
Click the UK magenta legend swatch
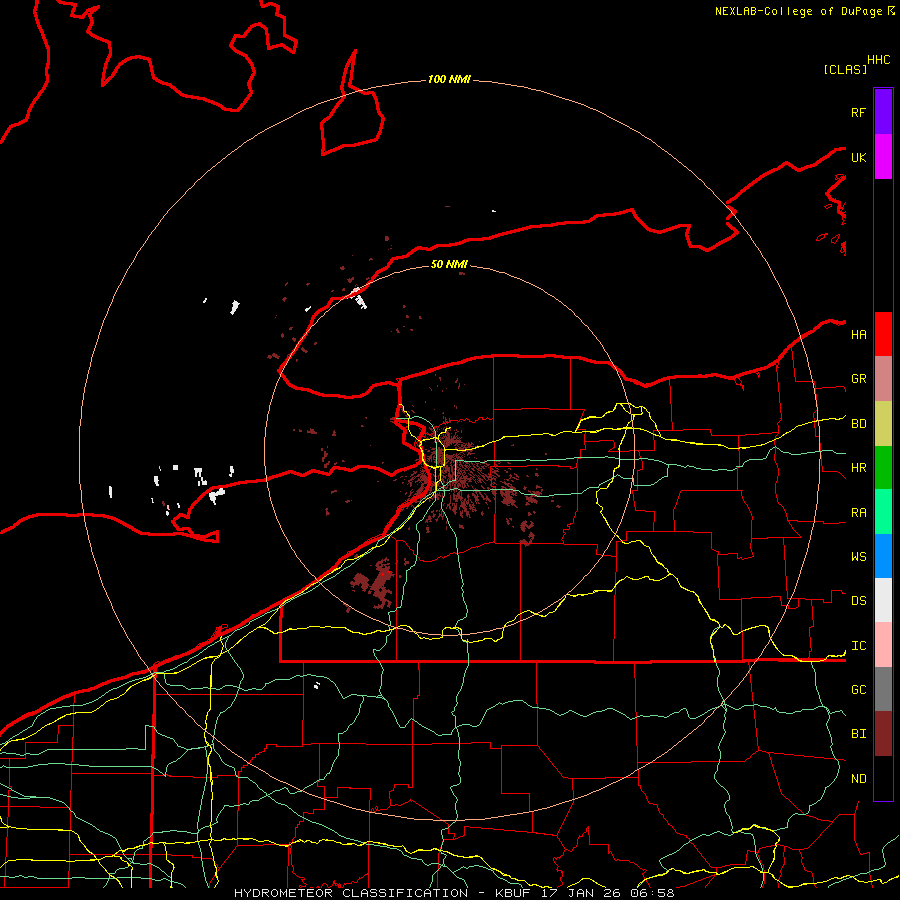pos(883,157)
